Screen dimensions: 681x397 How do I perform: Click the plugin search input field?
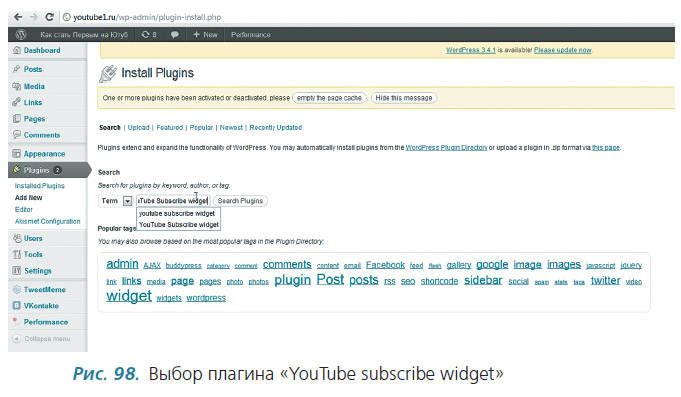(x=173, y=201)
